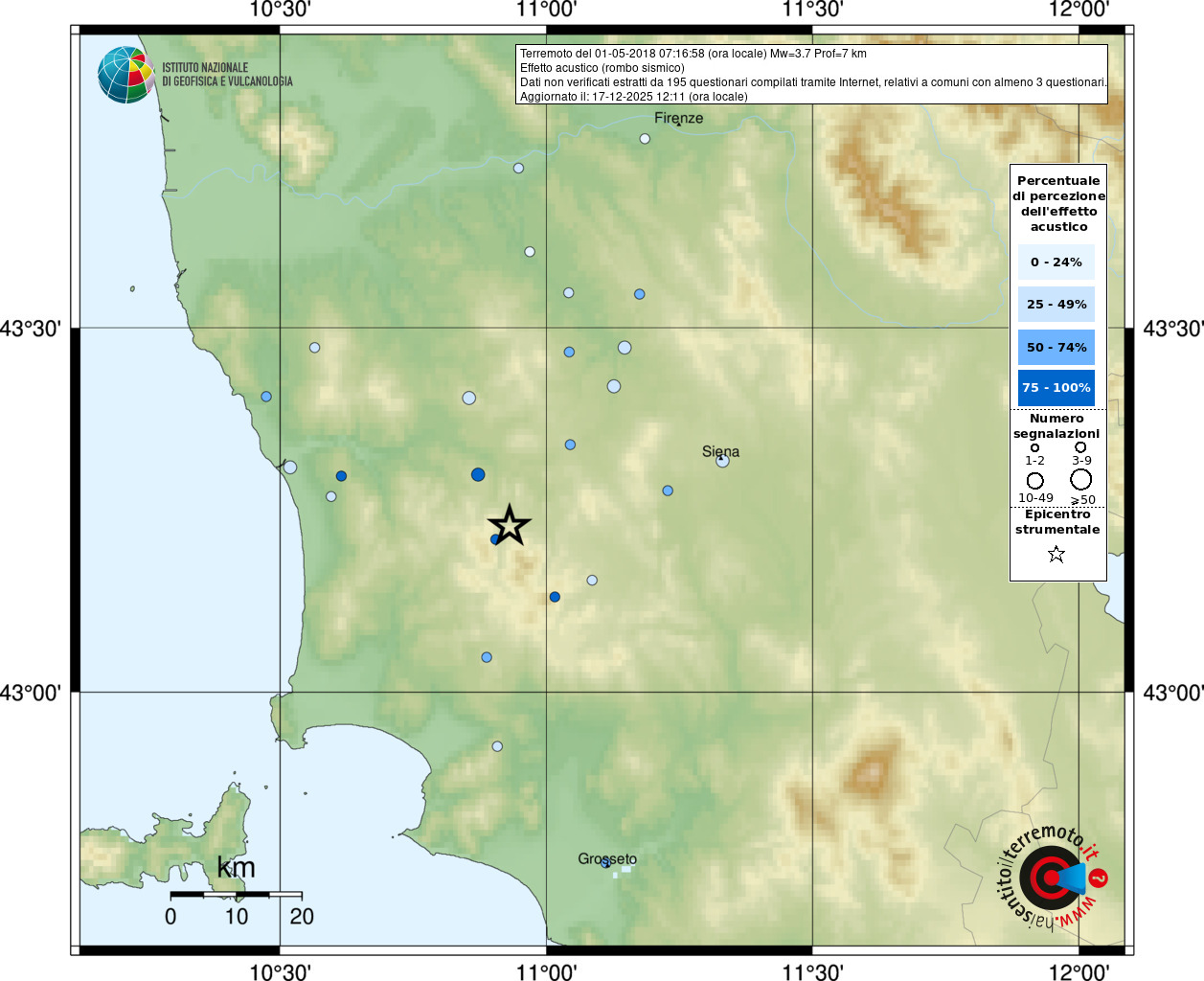
Task: Click the Grosseto city label
Action: coord(607,858)
